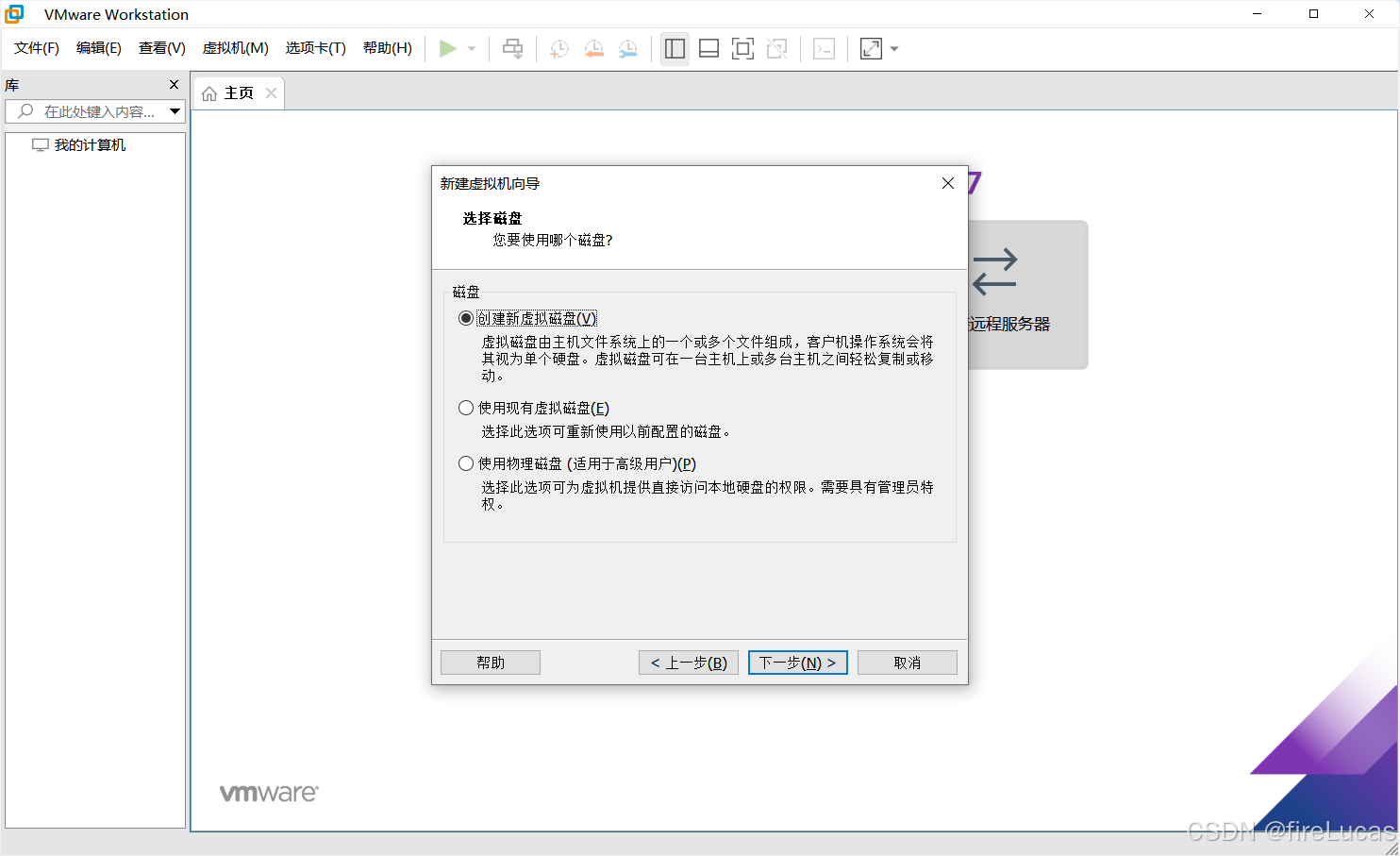The height and width of the screenshot is (856, 1400).
Task: Maximize the VMware Workstation window
Action: point(1313,14)
